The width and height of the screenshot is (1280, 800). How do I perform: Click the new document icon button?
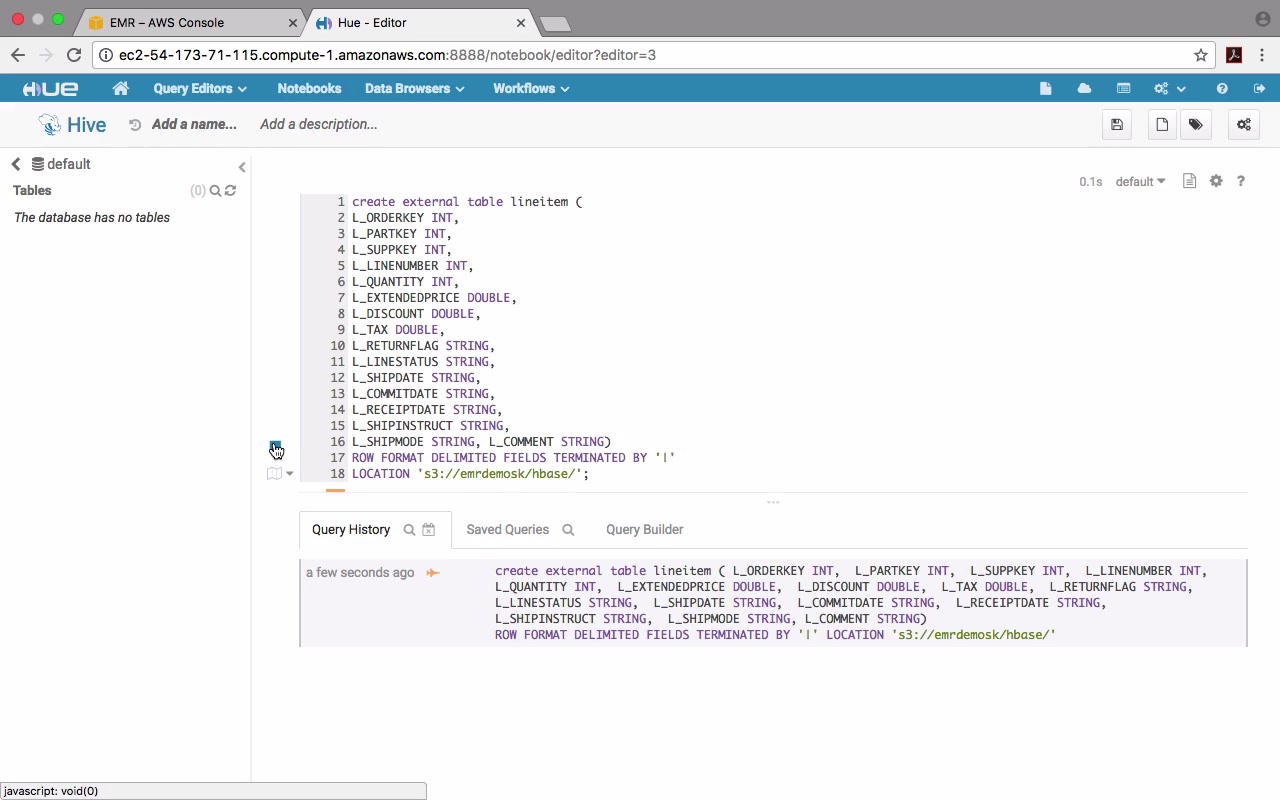click(1162, 125)
